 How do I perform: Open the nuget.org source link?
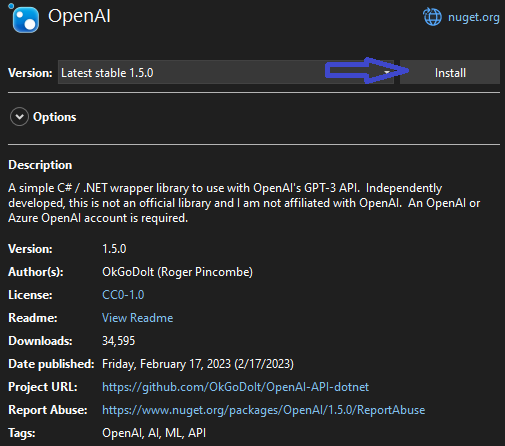(x=473, y=17)
